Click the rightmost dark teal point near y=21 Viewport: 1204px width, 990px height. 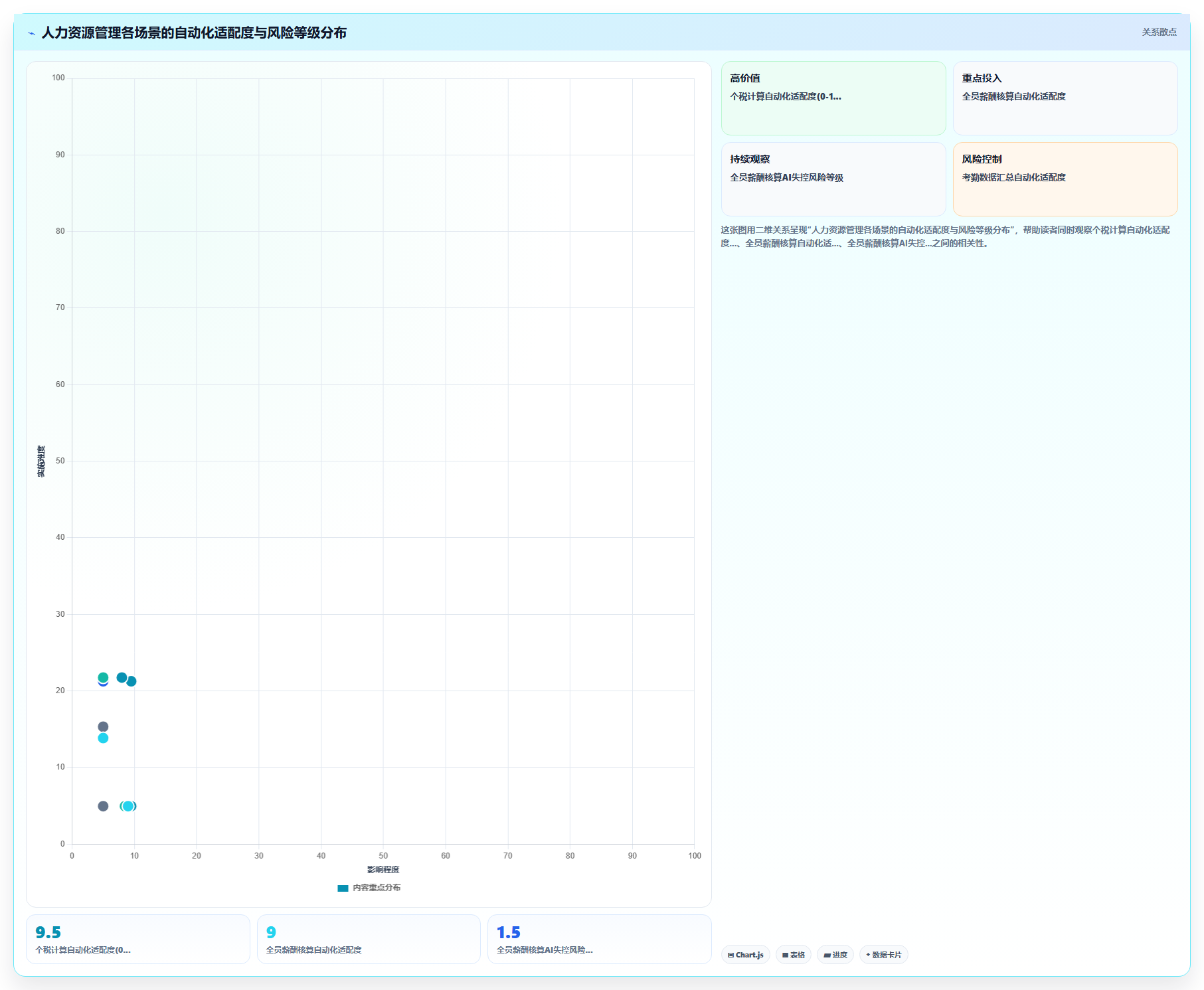click(x=131, y=681)
